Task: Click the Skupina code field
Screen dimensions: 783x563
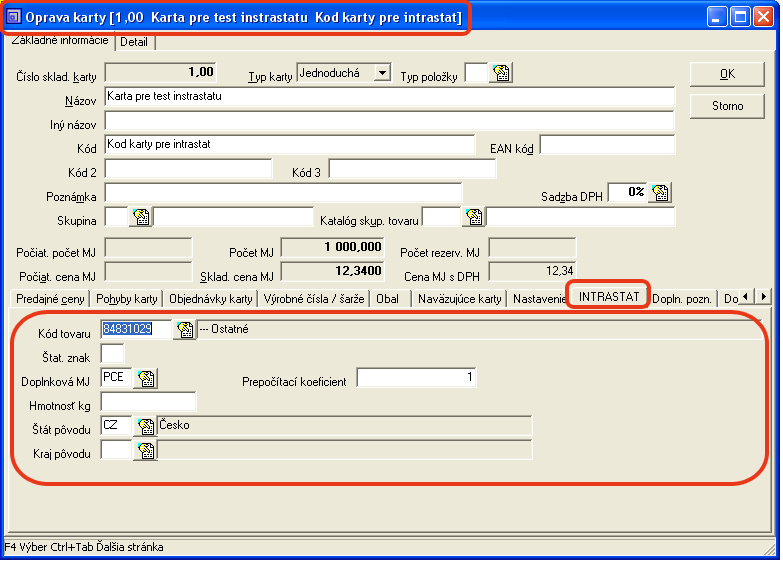Action: point(116,217)
